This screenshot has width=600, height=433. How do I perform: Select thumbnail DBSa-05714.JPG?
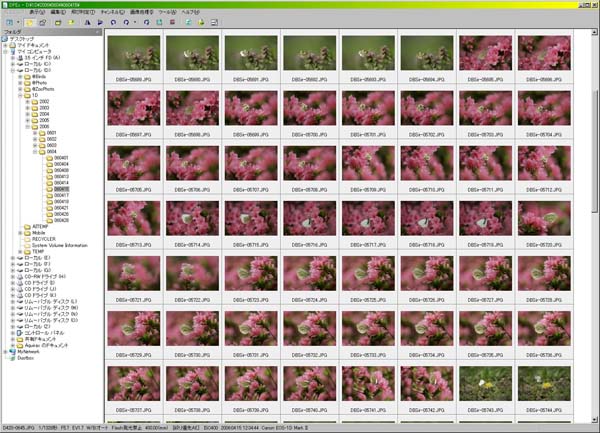point(192,218)
